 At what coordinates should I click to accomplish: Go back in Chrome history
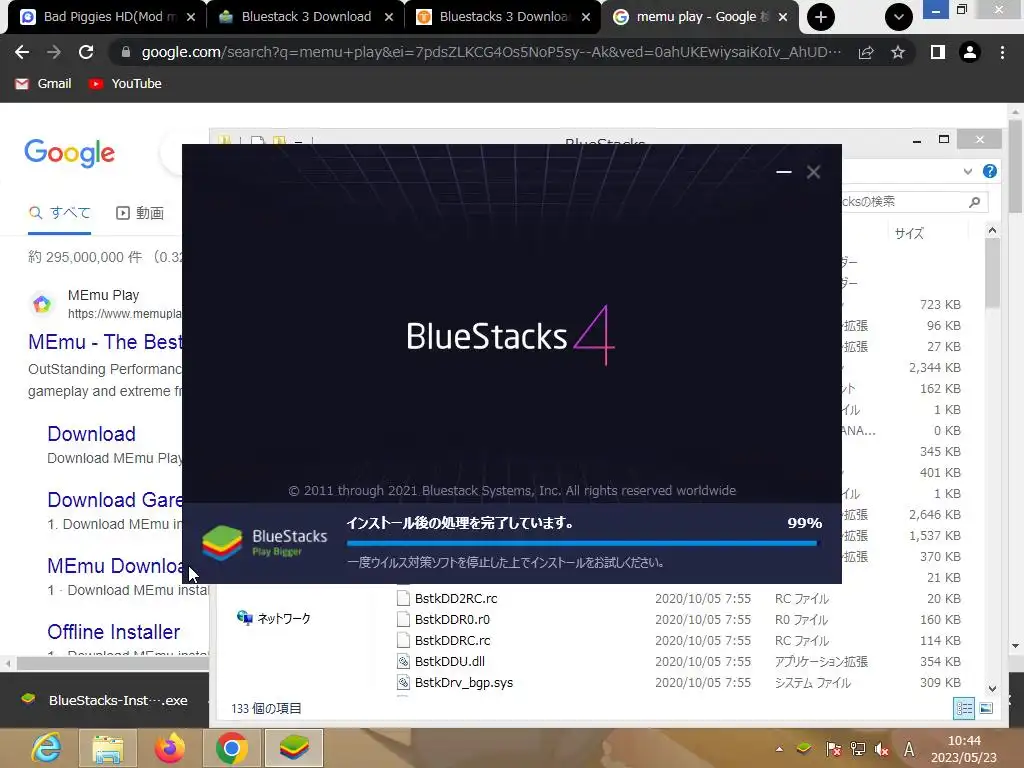coord(22,52)
